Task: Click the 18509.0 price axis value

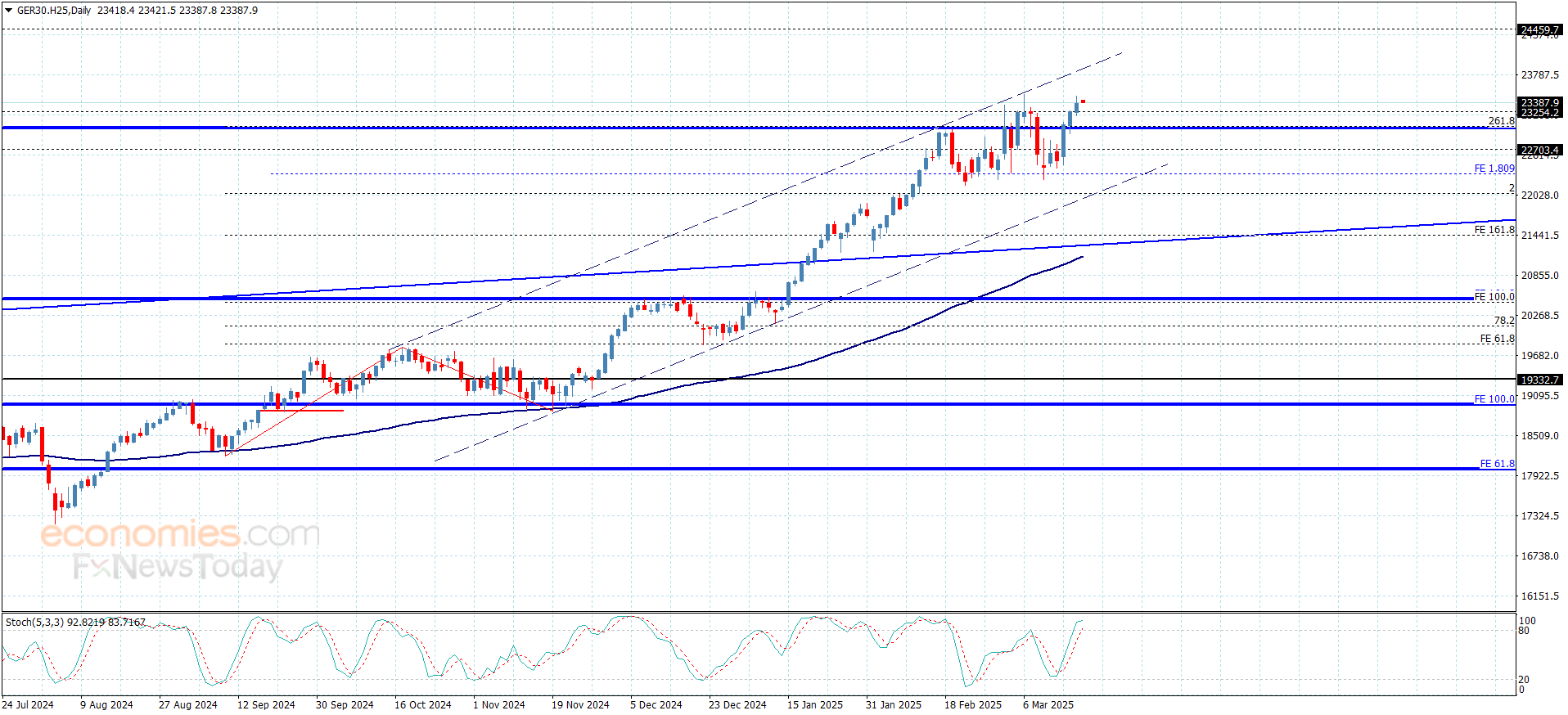Action: coord(1539,436)
